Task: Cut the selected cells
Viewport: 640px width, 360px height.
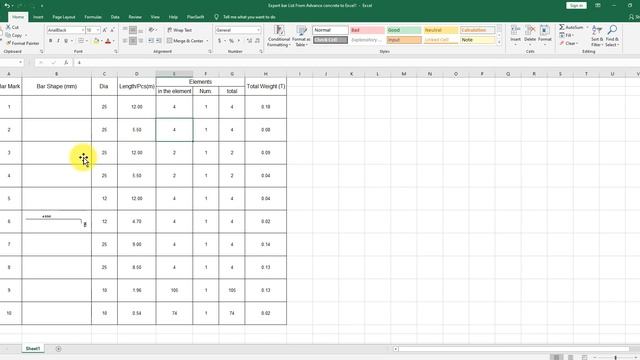Action: click(12, 27)
